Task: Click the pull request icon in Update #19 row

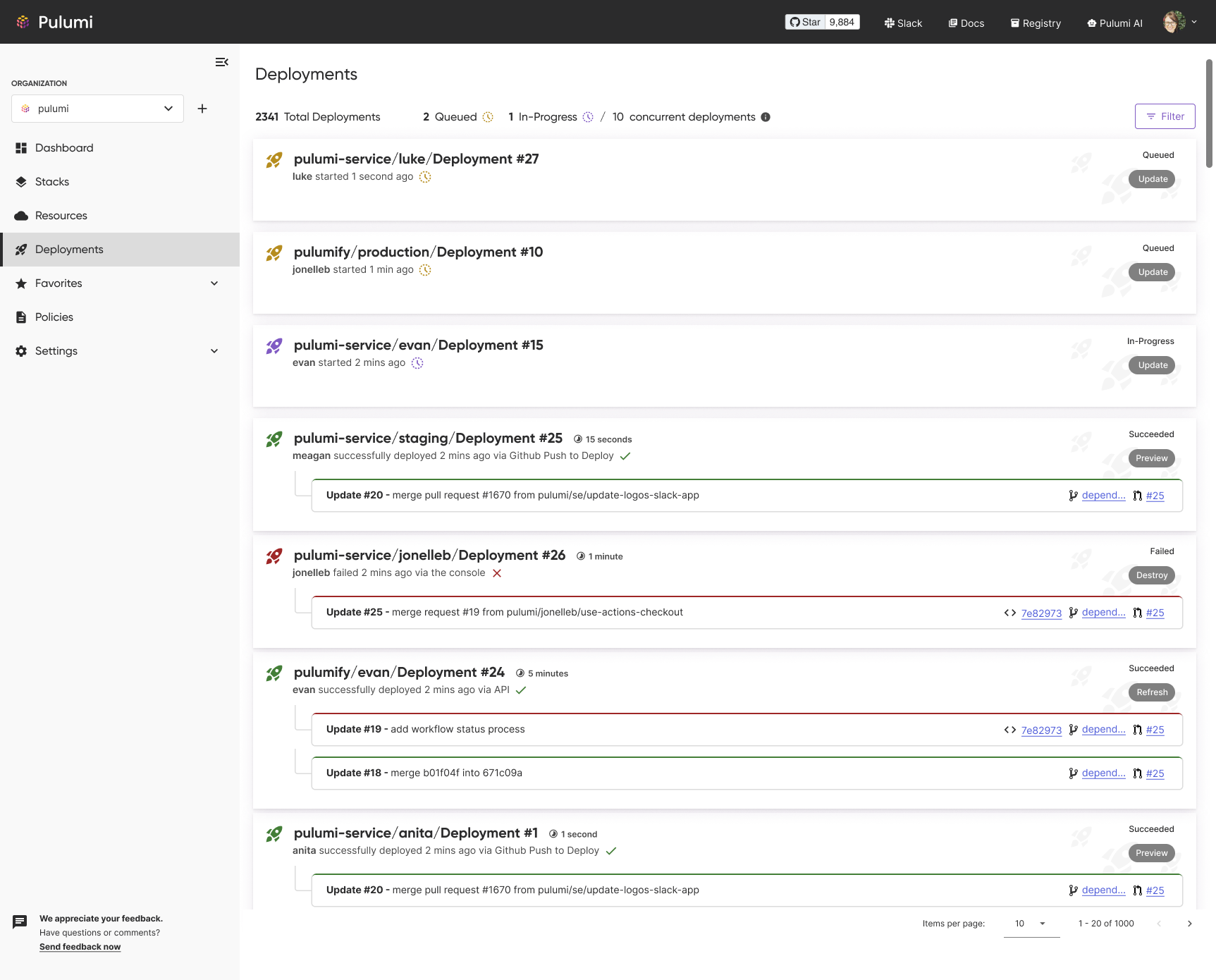Action: tap(1137, 730)
